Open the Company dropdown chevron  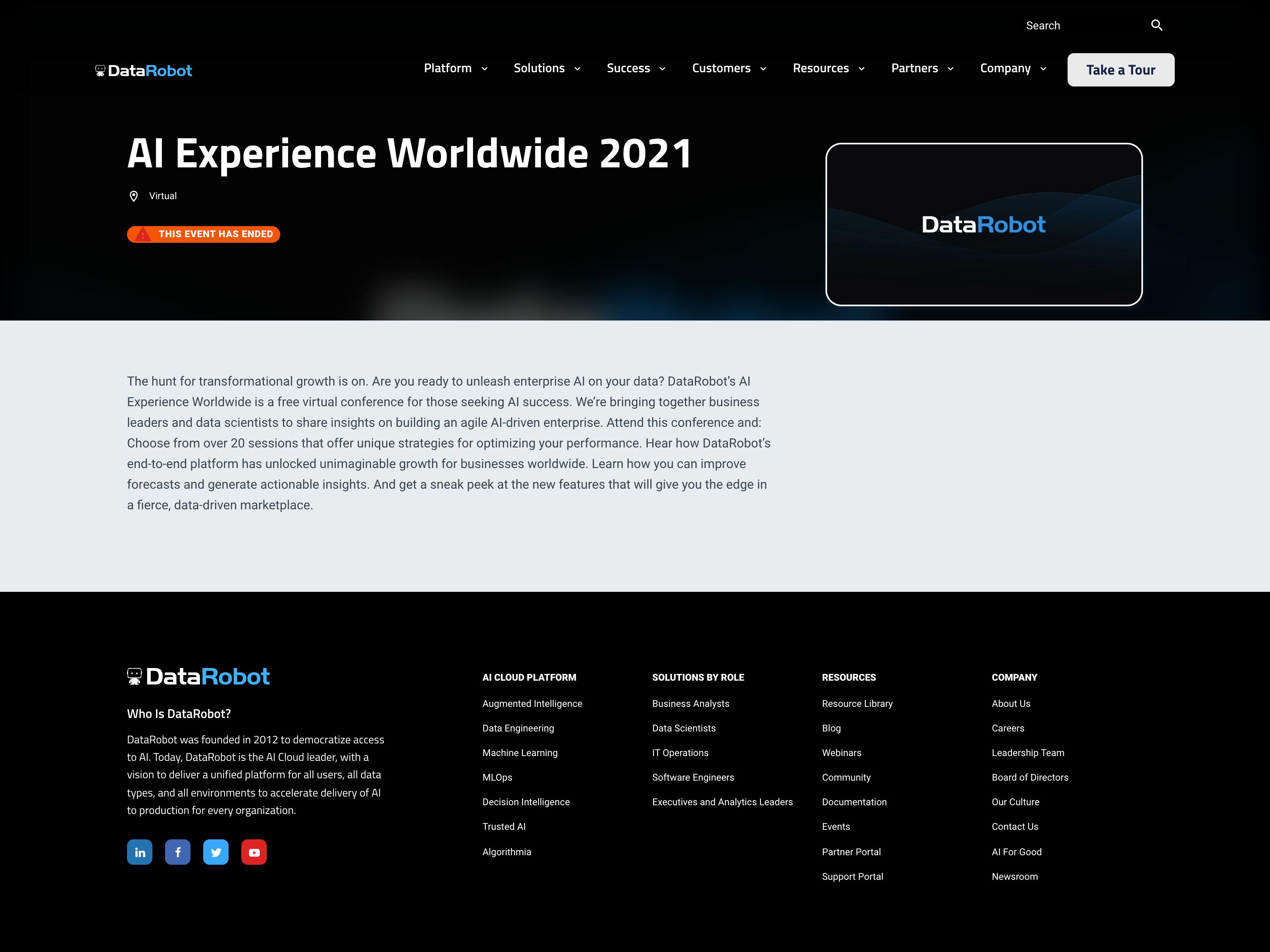(x=1043, y=69)
